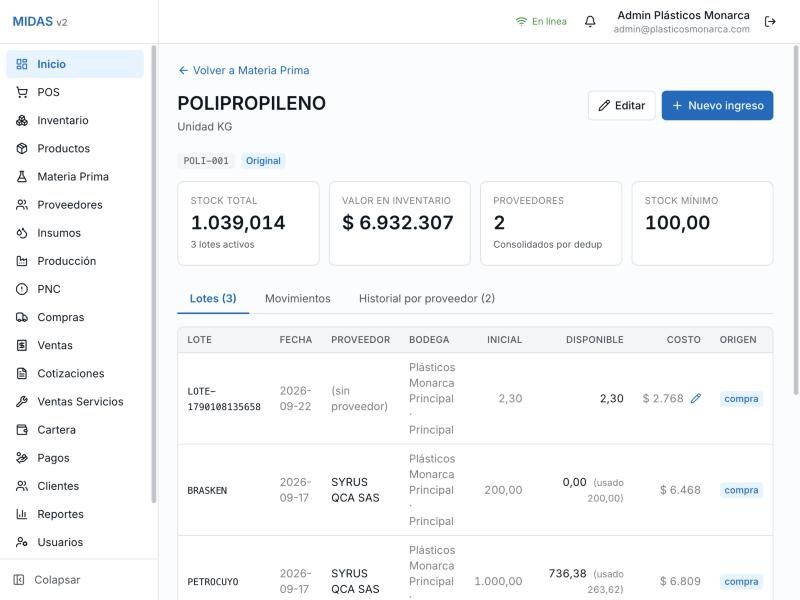Click the MIDAS v2 logo
Image resolution: width=800 pixels, height=600 pixels.
[40, 21]
